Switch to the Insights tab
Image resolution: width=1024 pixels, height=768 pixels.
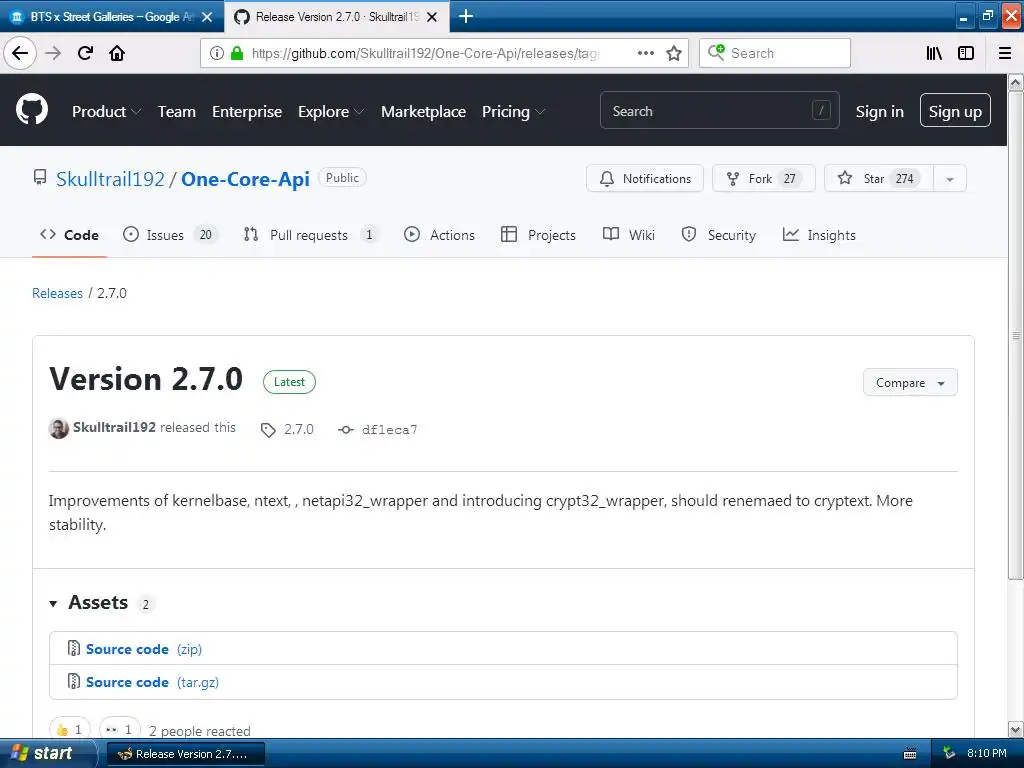pos(819,235)
